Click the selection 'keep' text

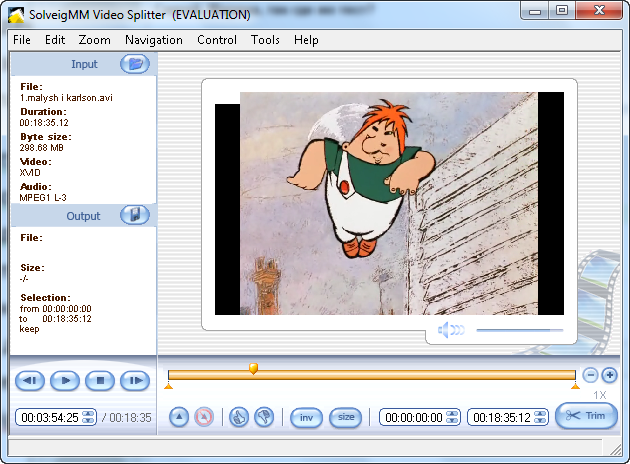(x=29, y=329)
